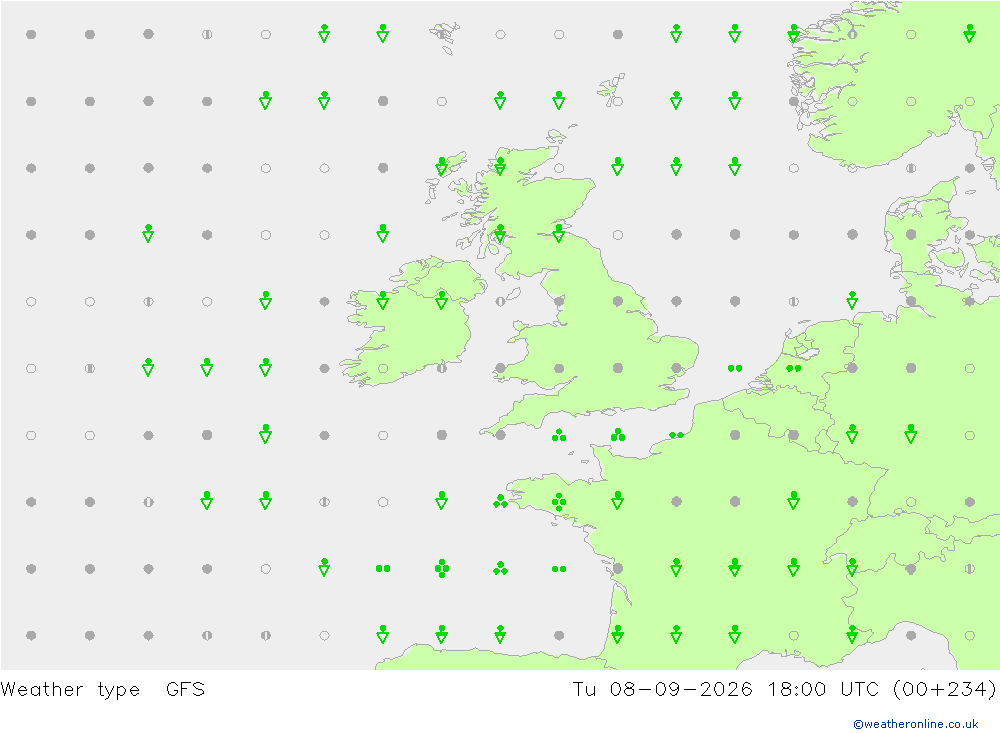Image resolution: width=1000 pixels, height=733 pixels.
Task: Select the four-dot heavy rain symbol over Brittany
Action: coord(559,502)
